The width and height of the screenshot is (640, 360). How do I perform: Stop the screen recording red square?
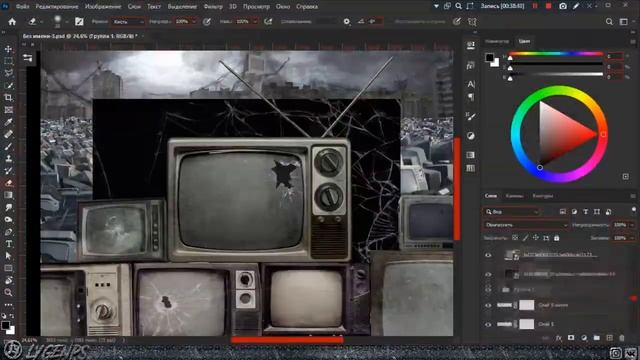(x=549, y=6)
